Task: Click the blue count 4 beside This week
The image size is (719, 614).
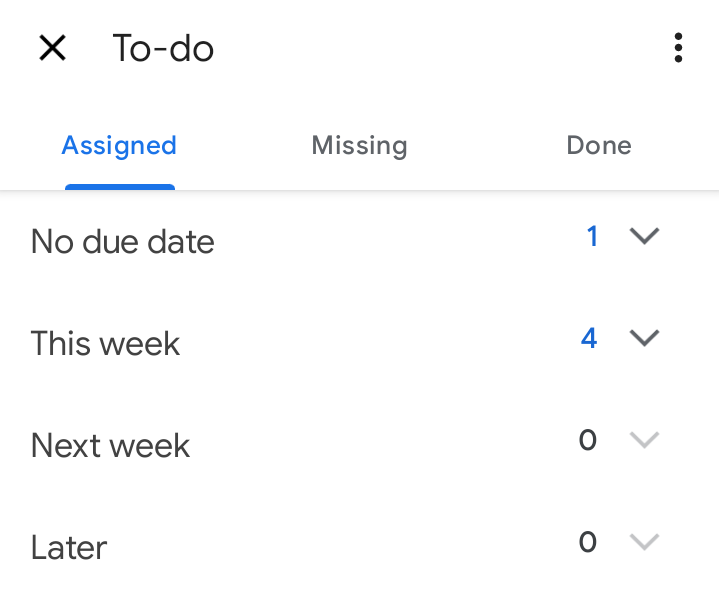Action: [x=589, y=338]
